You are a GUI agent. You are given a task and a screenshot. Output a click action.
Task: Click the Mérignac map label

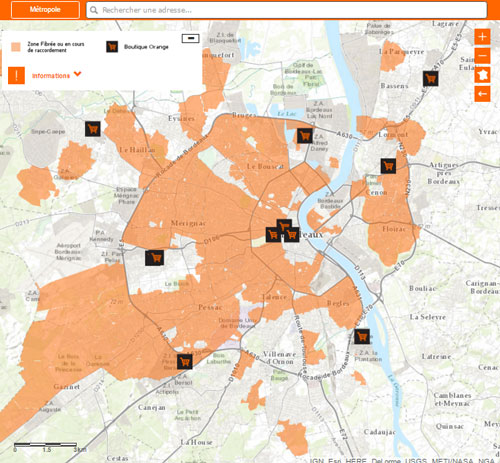[189, 223]
